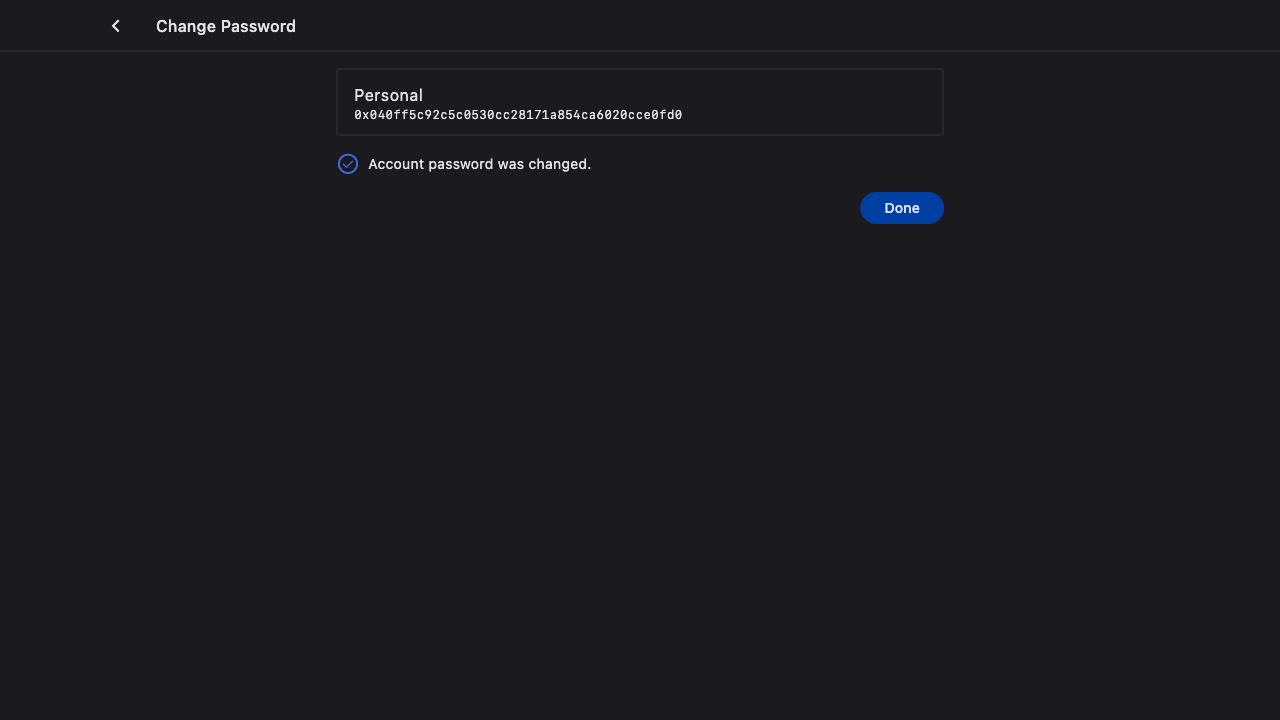Click the 'Account' word in the success notice
Viewport: 1280px width, 720px height.
point(395,164)
